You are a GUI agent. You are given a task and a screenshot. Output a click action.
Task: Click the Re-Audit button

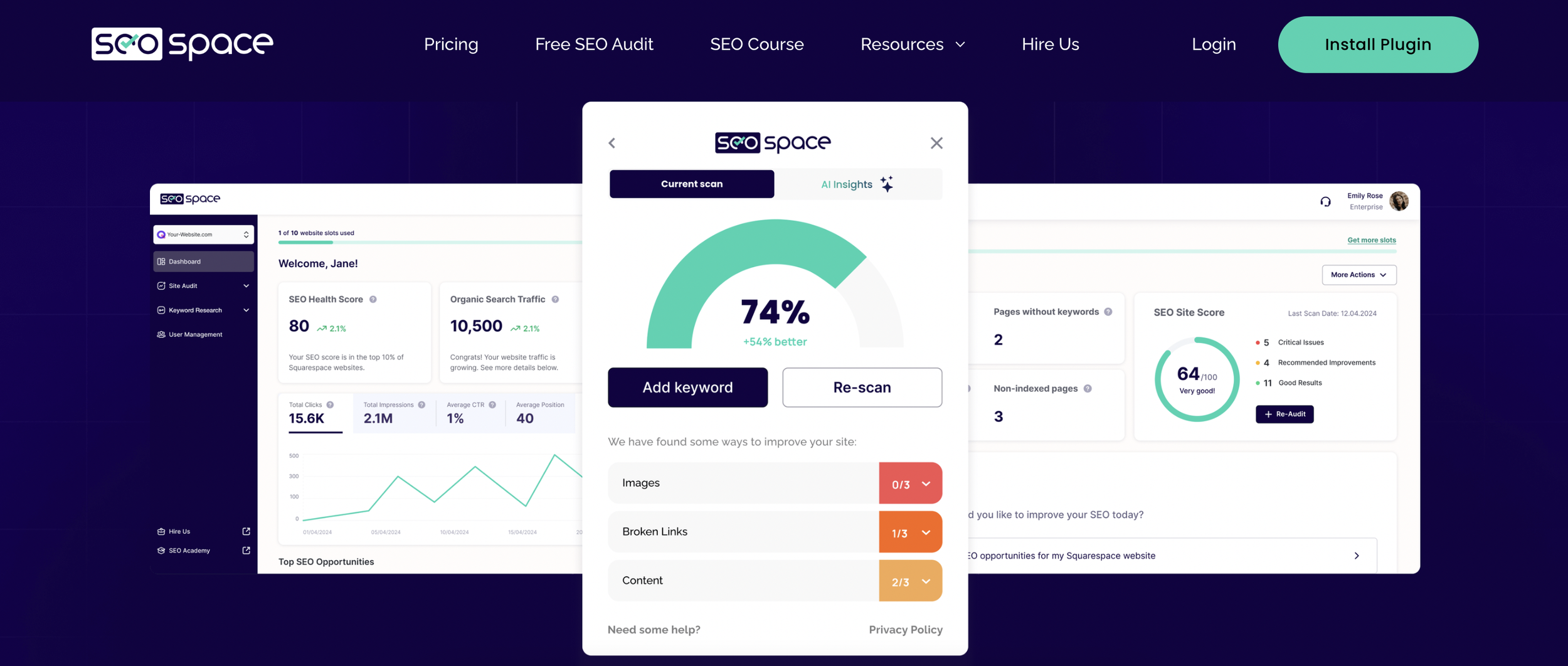(1284, 415)
